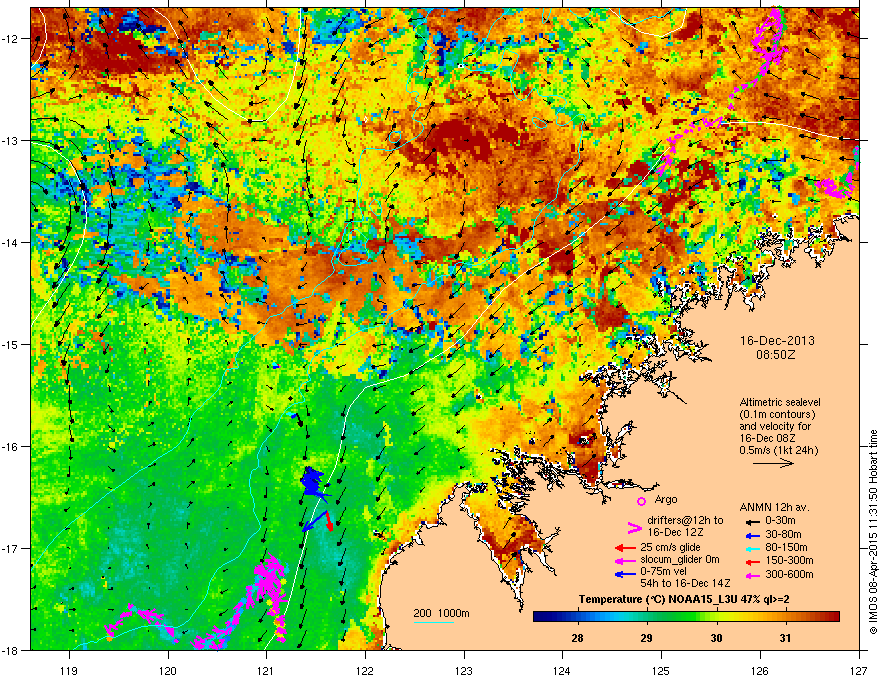Click the vertical IMOS copyright timestamp text
This screenshot has width=880, height=680.
pos(873,532)
